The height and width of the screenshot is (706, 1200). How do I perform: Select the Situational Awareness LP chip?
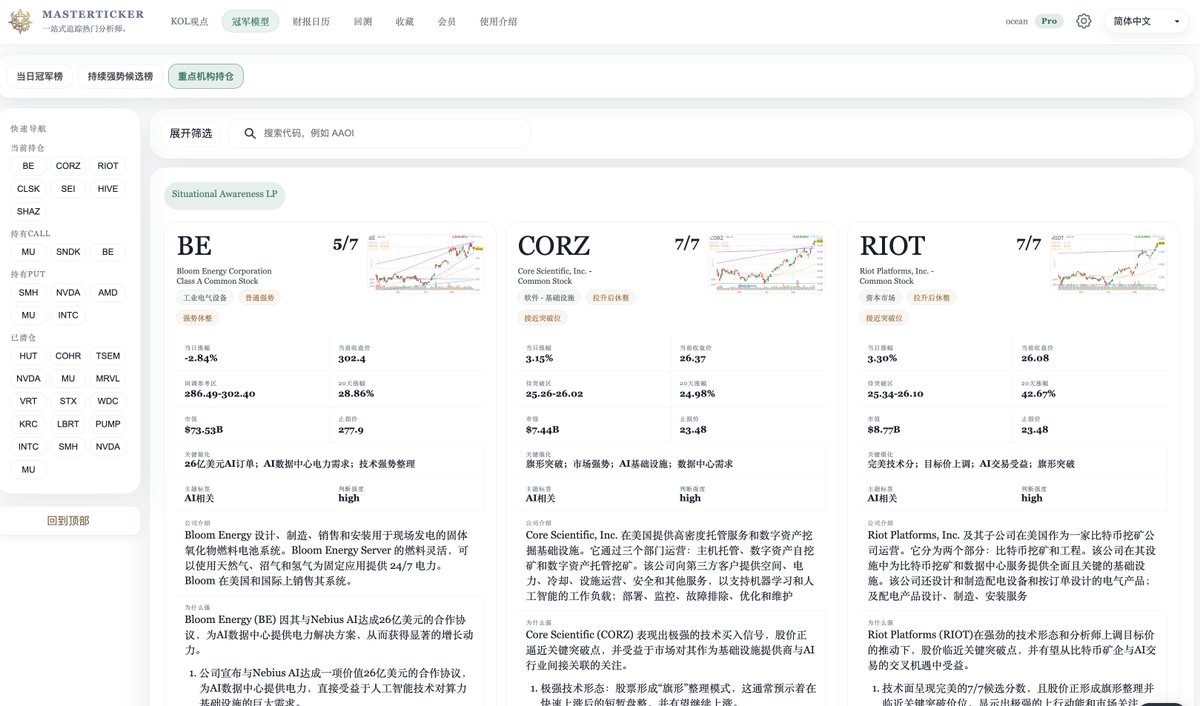[x=224, y=194]
